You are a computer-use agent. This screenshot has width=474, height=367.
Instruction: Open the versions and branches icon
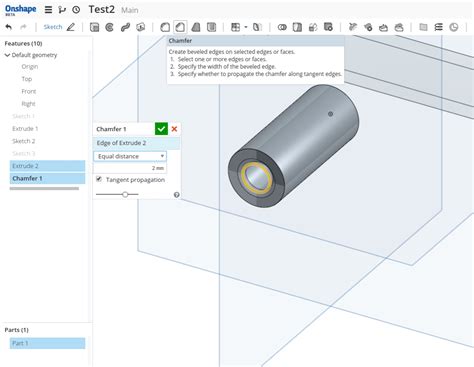62,10
